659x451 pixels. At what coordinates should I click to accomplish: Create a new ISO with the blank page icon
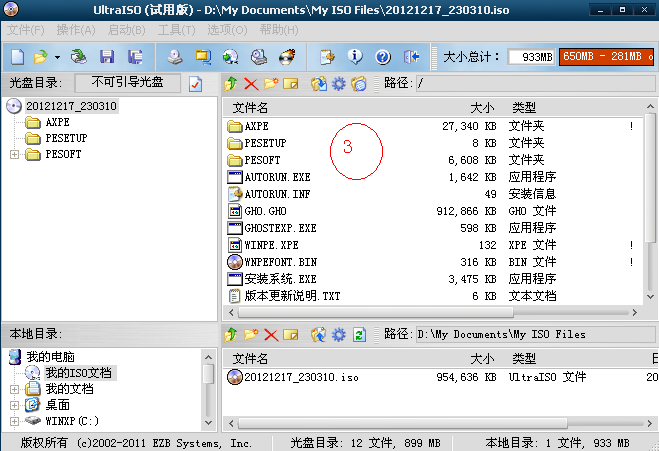(17, 57)
